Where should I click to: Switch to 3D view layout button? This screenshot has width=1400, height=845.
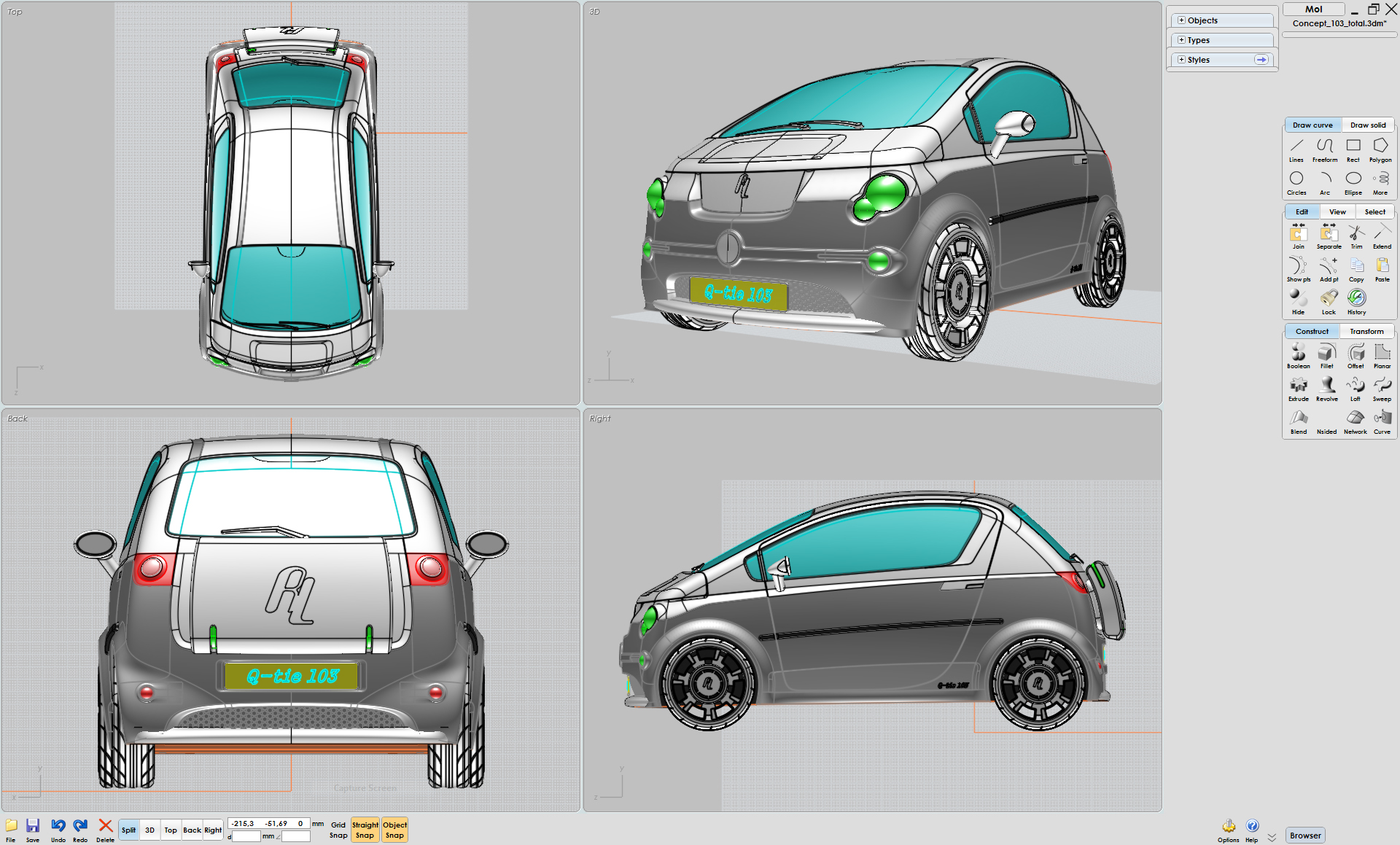tap(149, 830)
